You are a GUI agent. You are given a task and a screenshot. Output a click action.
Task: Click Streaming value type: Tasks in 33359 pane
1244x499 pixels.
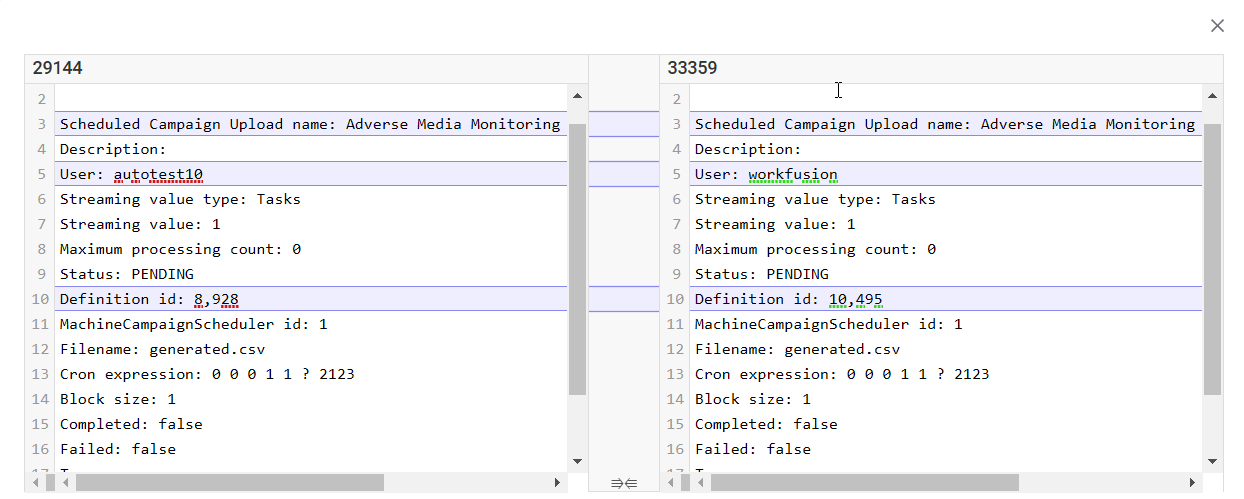coord(815,199)
